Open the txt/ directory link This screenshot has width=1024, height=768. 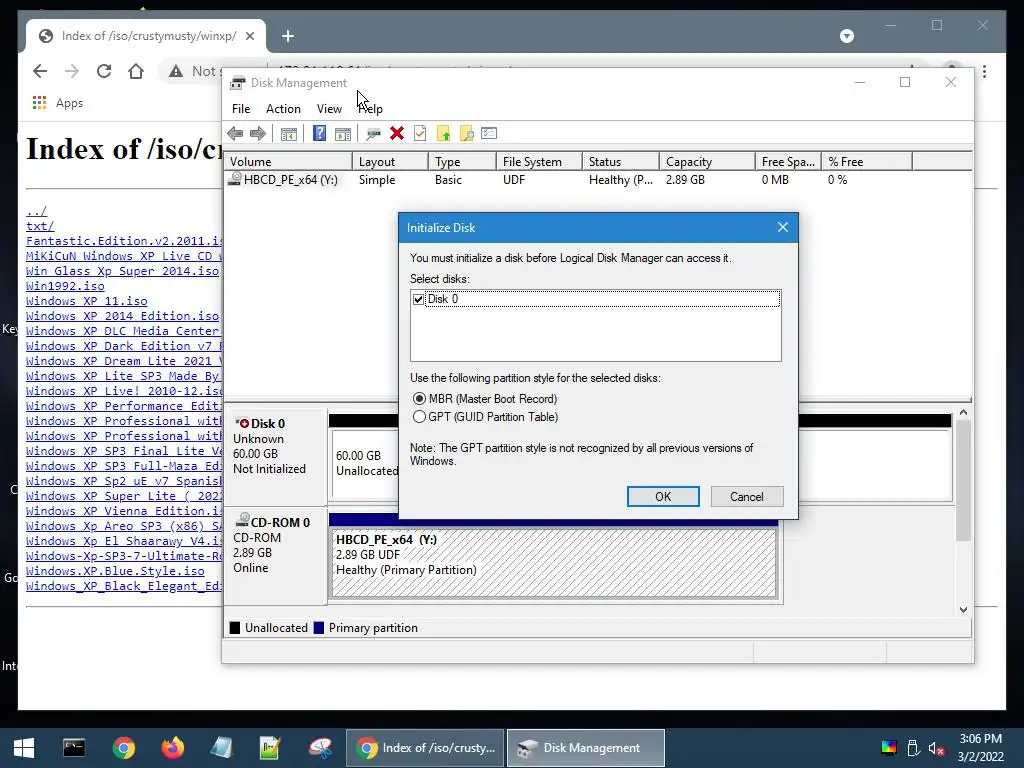(x=40, y=226)
